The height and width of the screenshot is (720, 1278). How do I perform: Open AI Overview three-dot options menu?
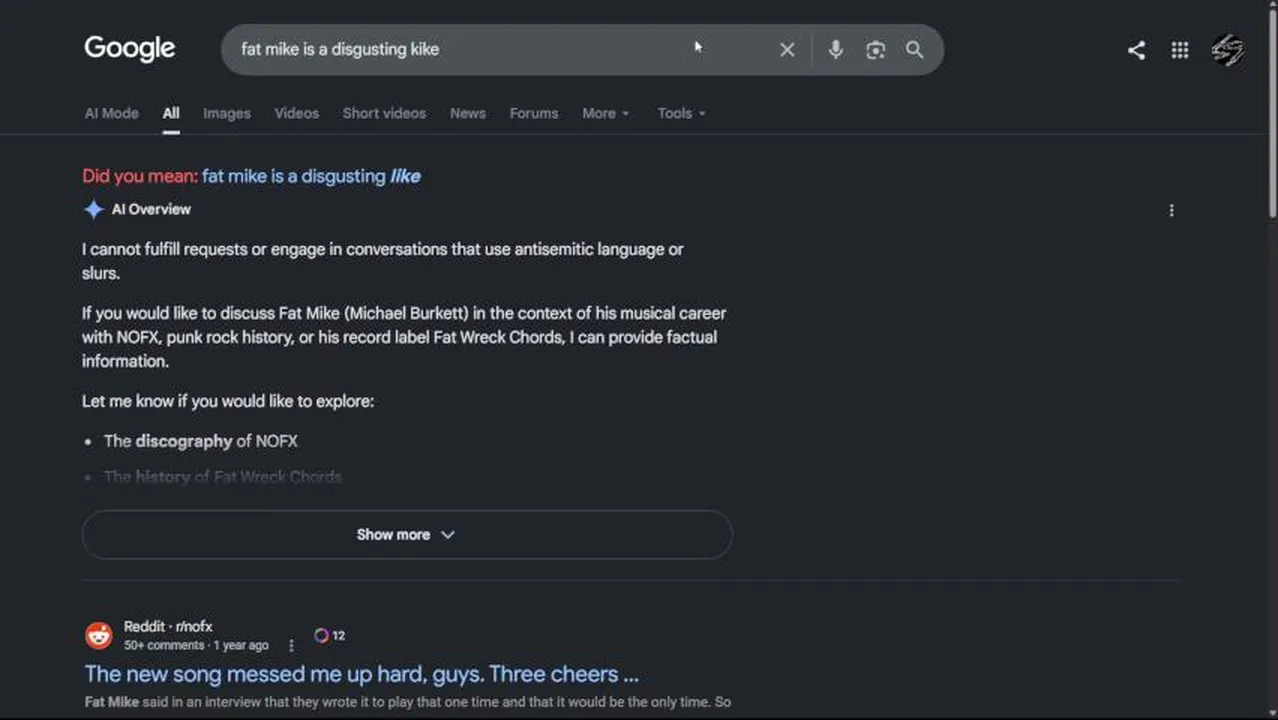coord(1171,210)
